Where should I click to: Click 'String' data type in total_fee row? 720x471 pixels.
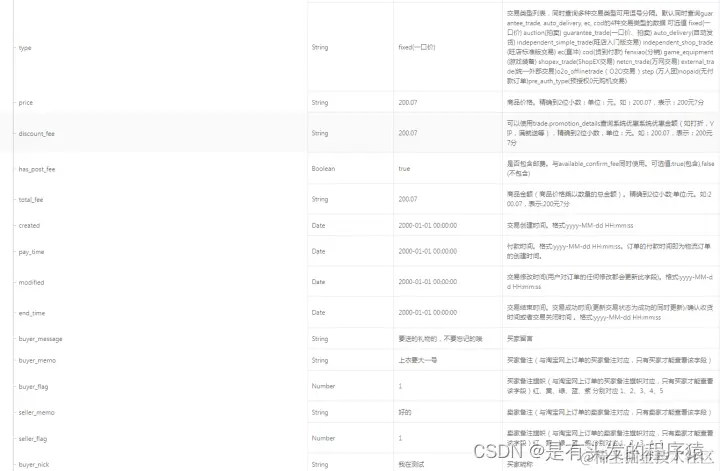[x=320, y=199]
